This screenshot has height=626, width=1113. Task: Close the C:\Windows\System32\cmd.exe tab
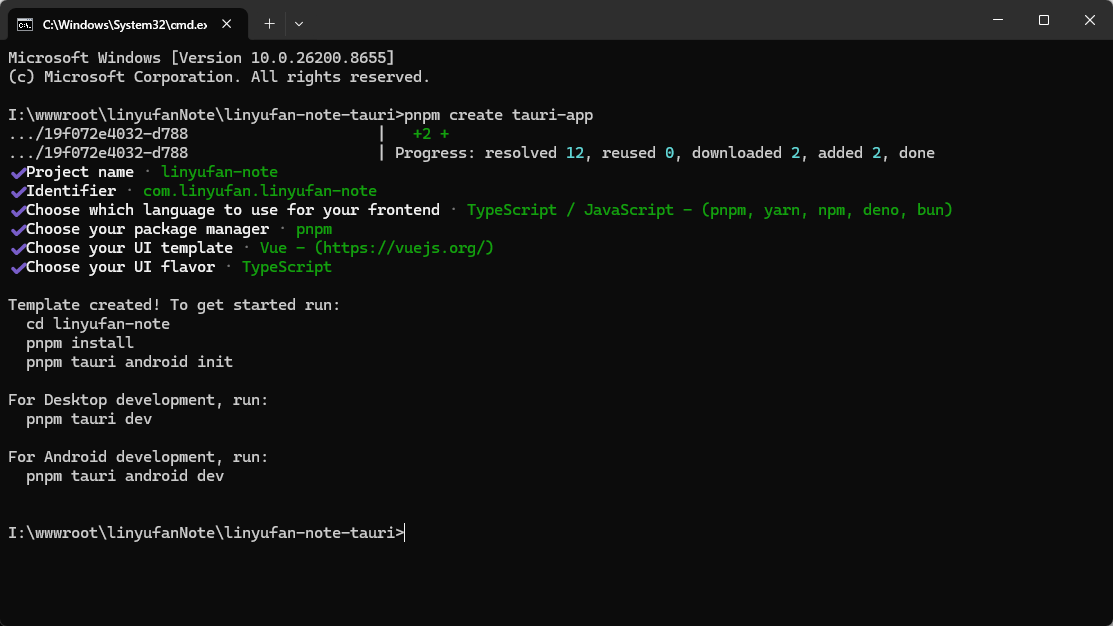pos(226,24)
